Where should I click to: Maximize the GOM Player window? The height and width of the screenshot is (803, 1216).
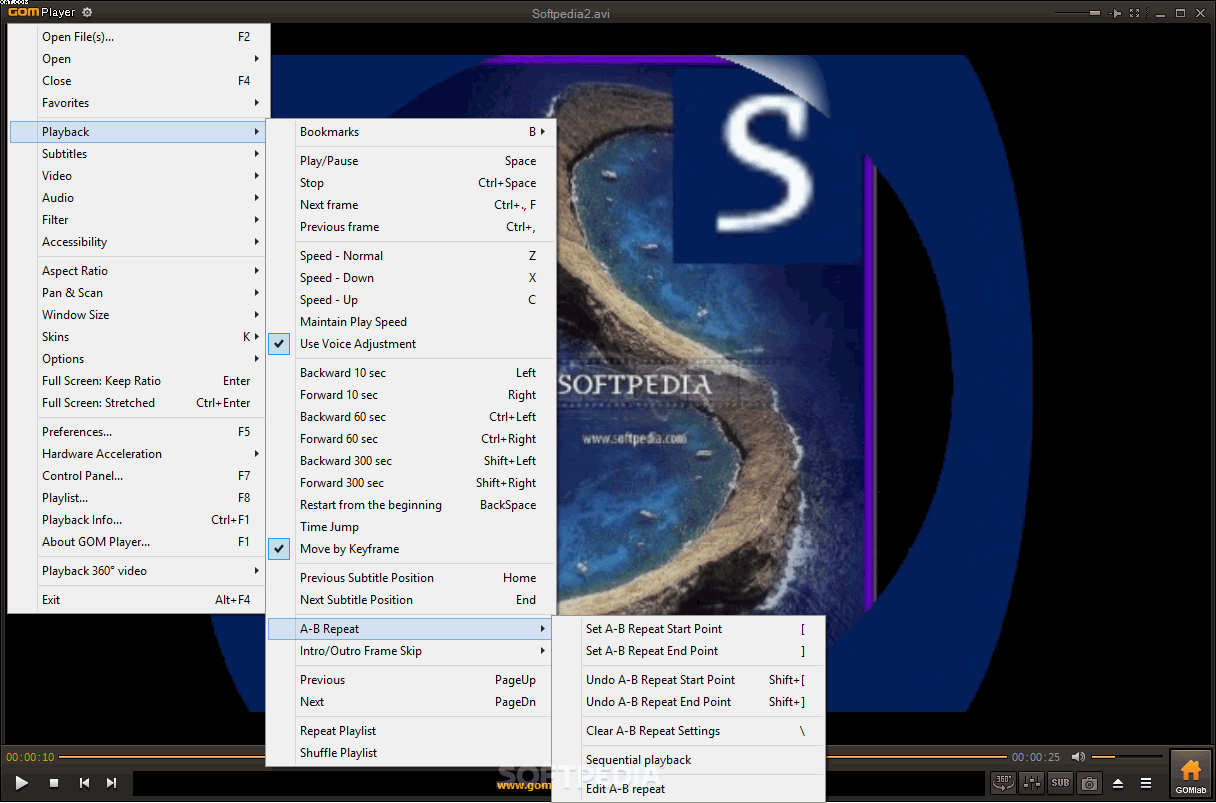[1180, 13]
